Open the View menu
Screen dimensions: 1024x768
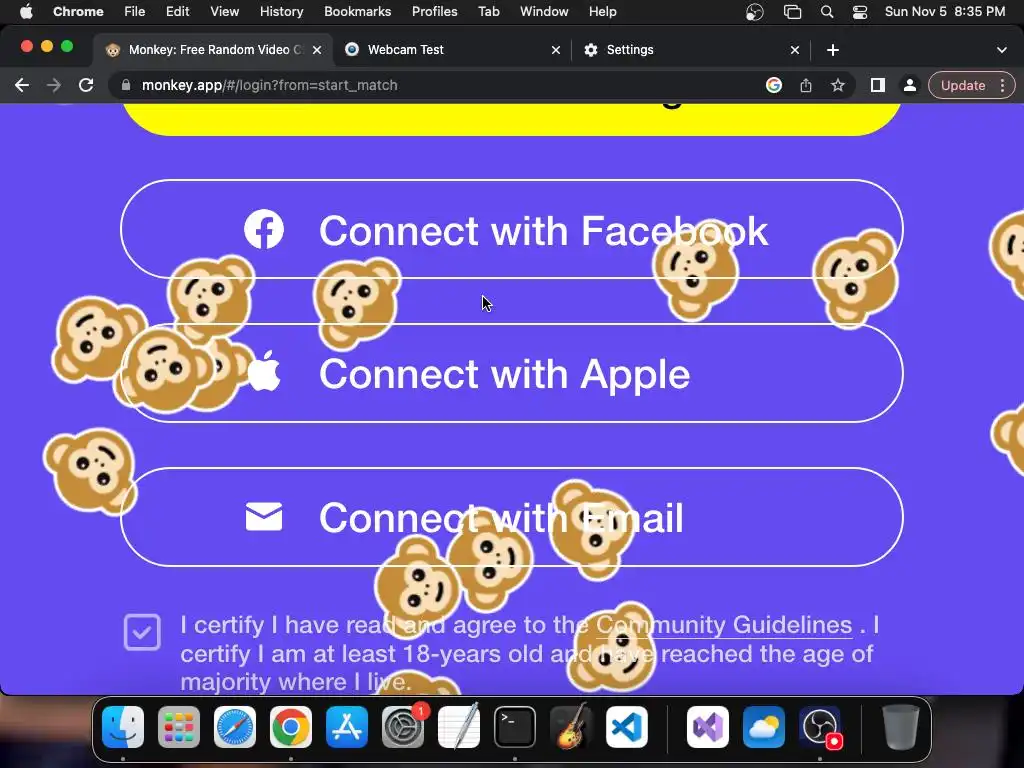[225, 12]
